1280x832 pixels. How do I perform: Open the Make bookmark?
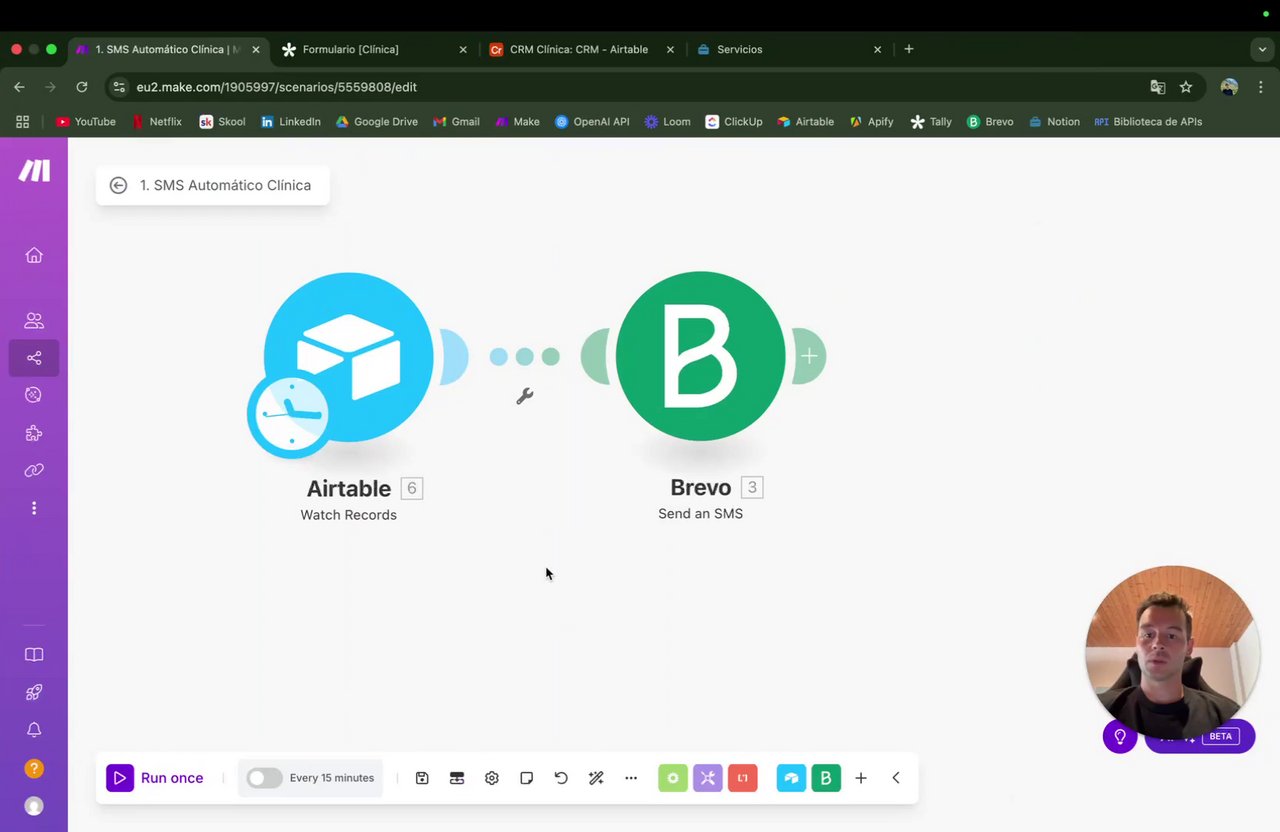(518, 122)
